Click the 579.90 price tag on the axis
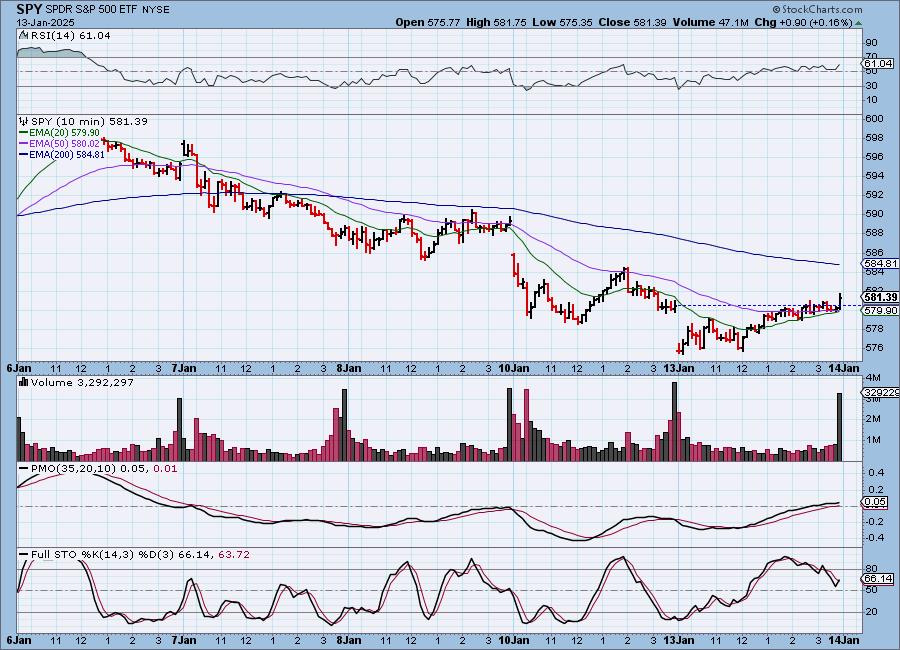 (880, 310)
